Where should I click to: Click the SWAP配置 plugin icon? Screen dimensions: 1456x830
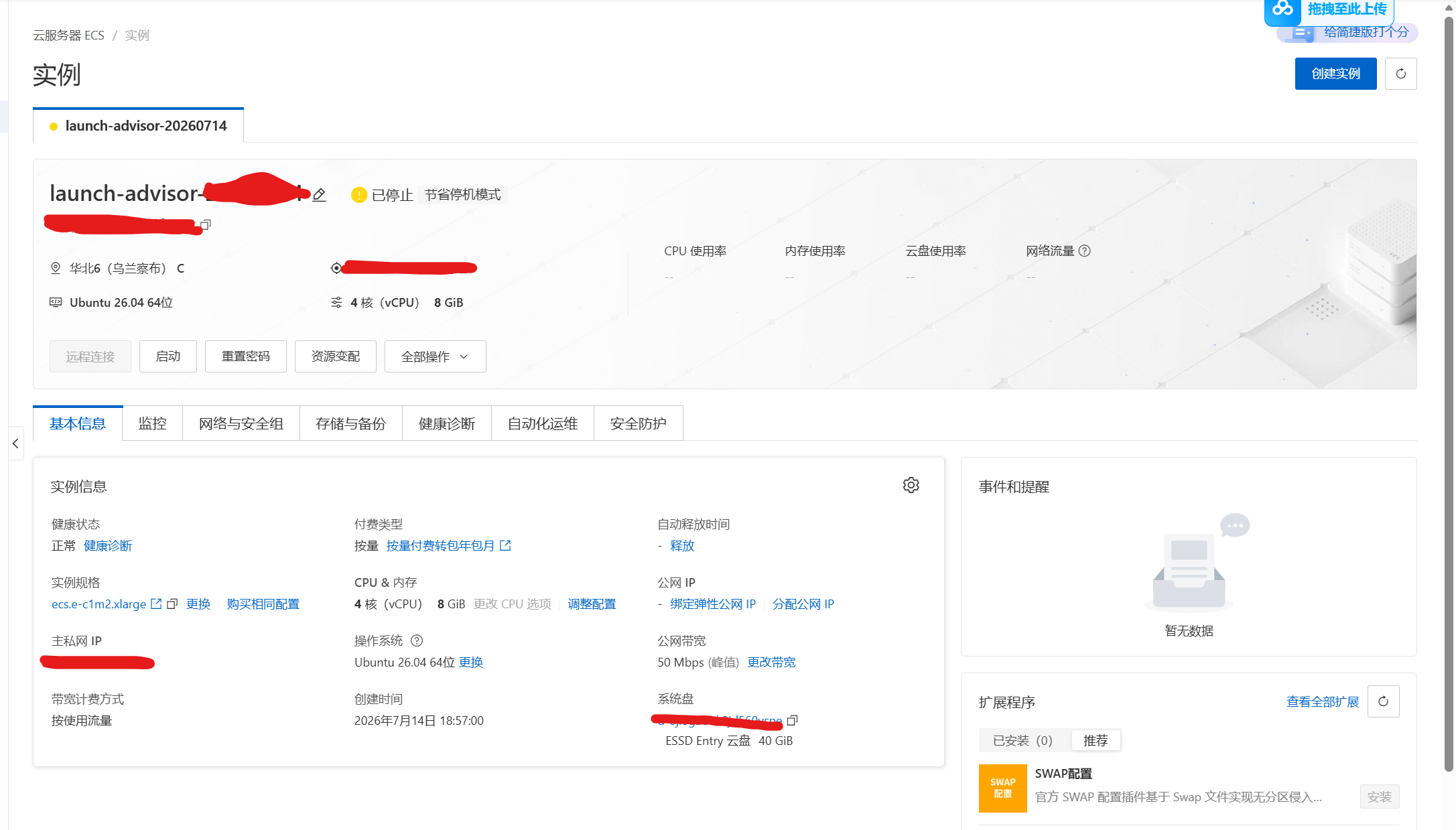click(x=1002, y=788)
